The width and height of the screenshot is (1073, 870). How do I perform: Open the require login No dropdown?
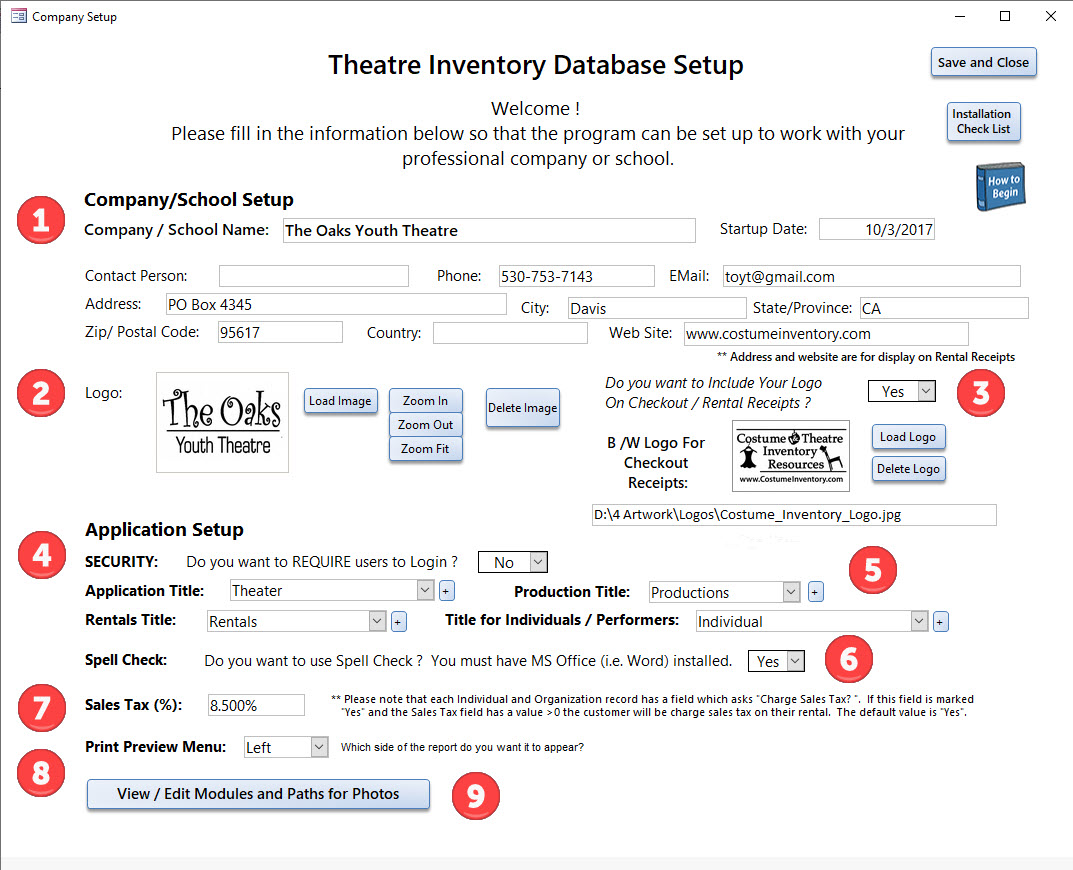pos(539,562)
